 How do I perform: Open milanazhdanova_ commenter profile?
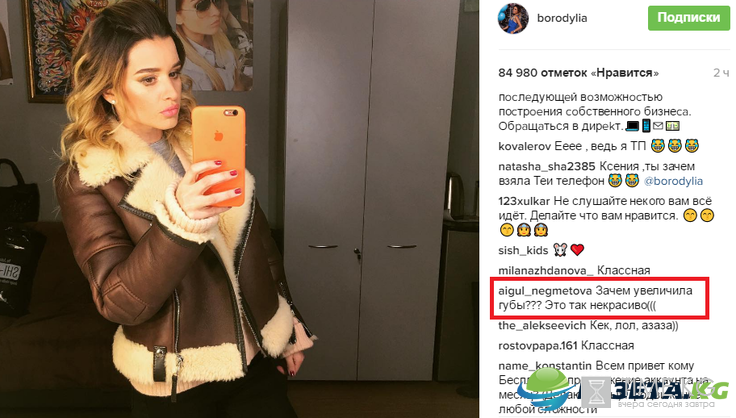(546, 271)
